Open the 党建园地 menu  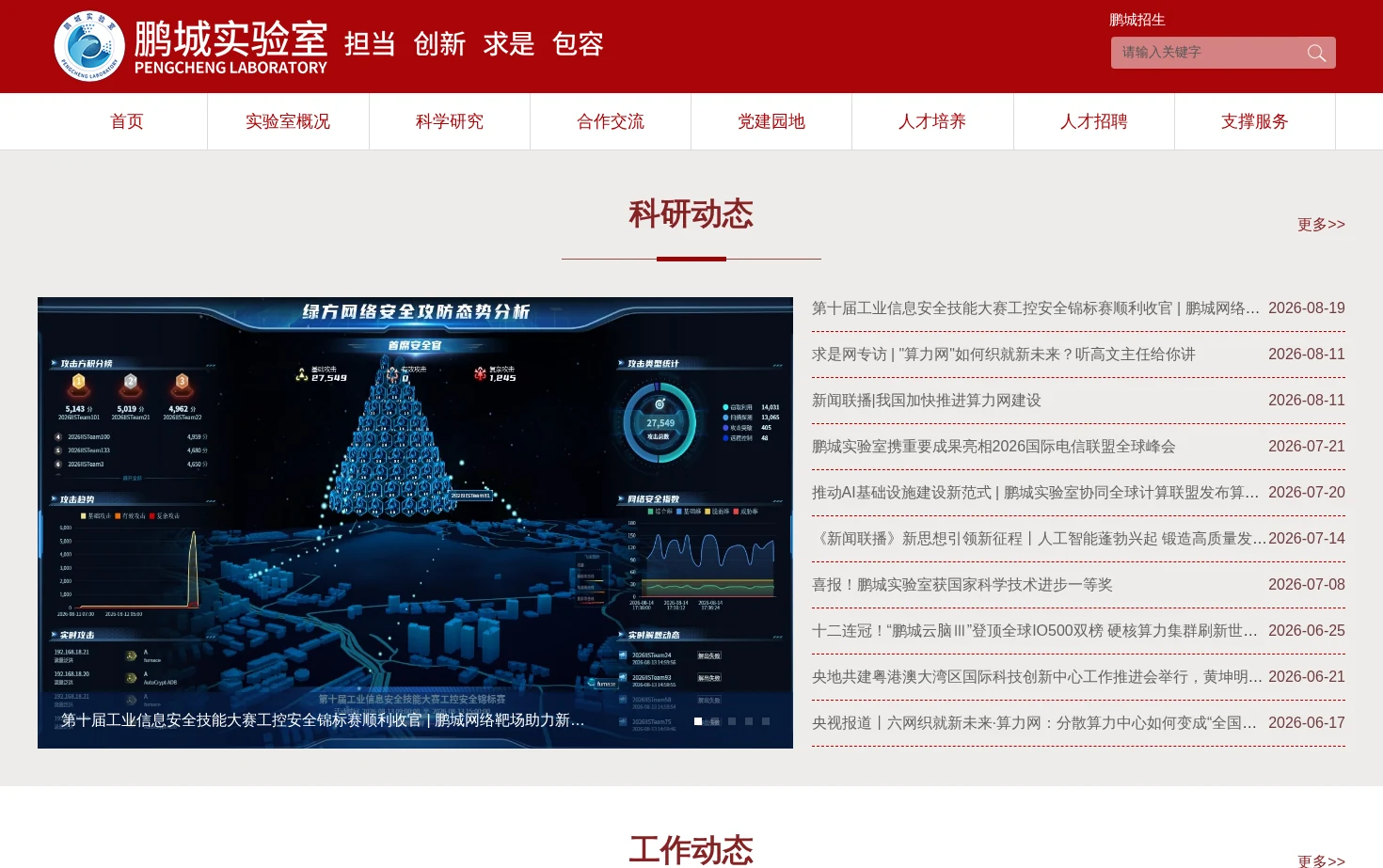pyautogui.click(x=771, y=121)
